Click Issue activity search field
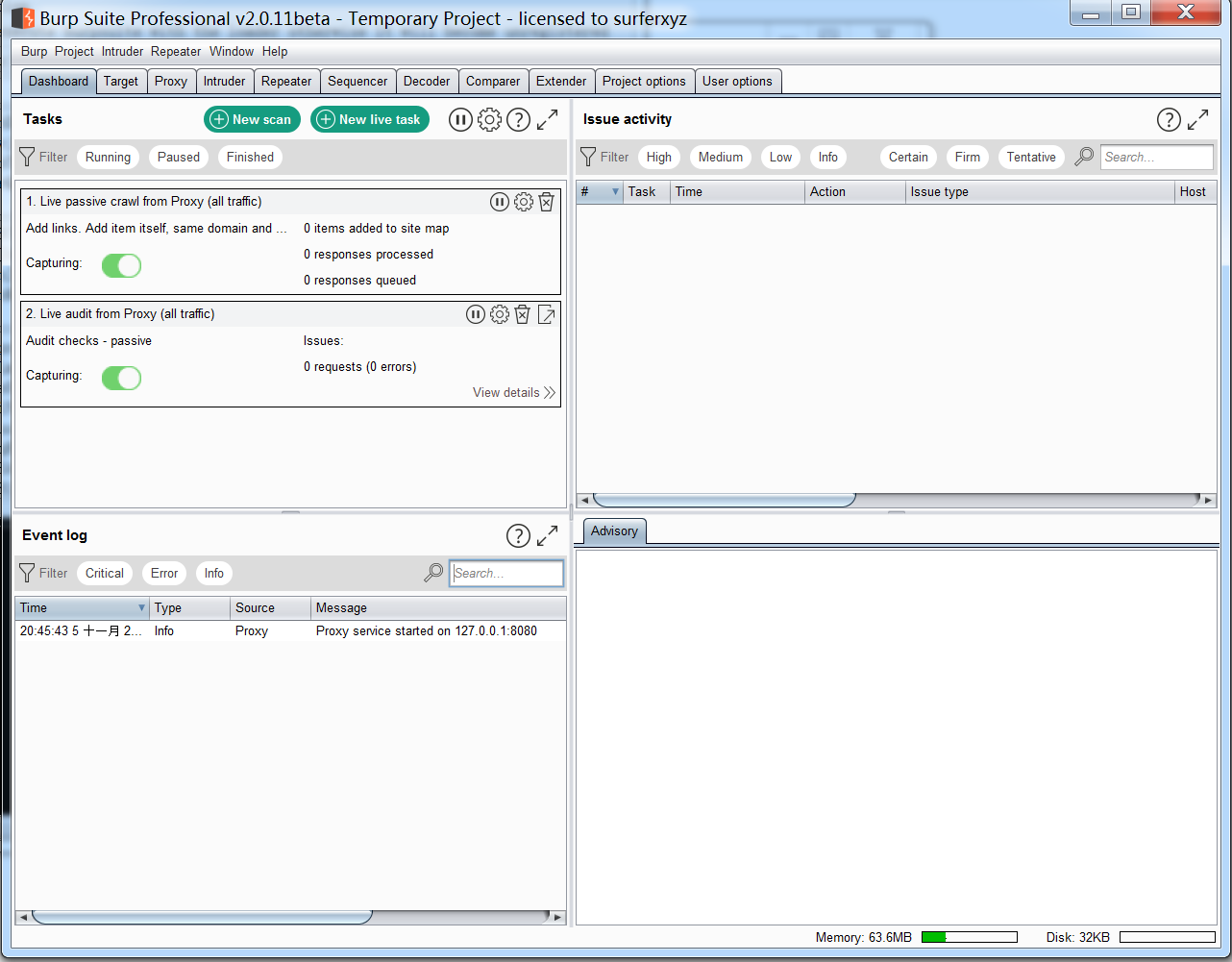This screenshot has width=1232, height=962. (x=1157, y=157)
